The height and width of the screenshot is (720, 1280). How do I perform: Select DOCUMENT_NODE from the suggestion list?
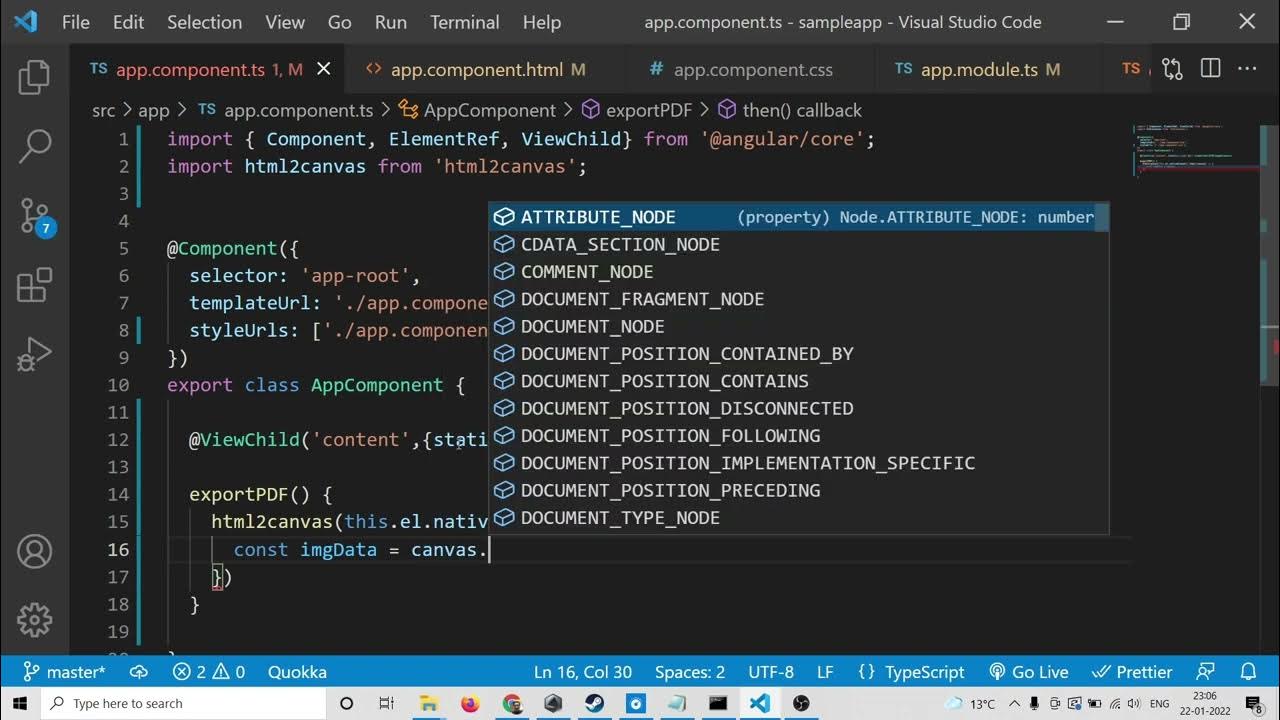click(x=592, y=327)
